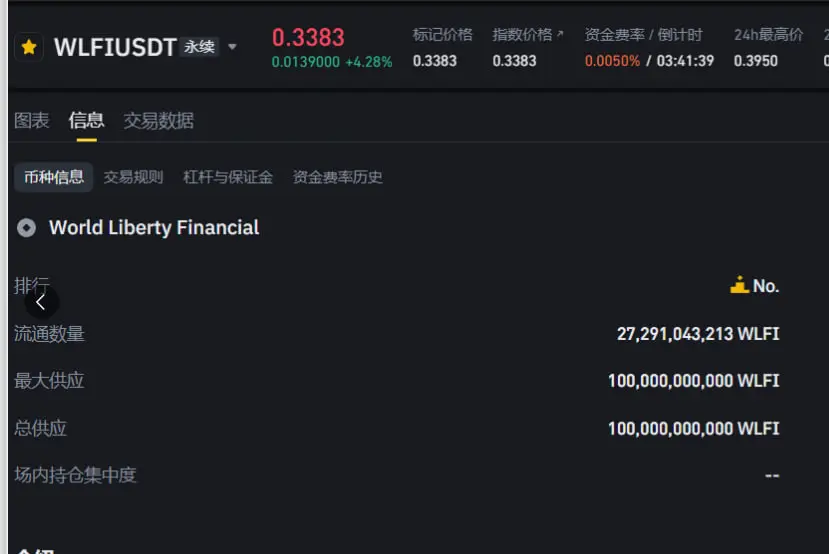Screen dimensions: 829x554
Task: Switch to 杠杆与保证金 sub-tab
Action: click(228, 177)
